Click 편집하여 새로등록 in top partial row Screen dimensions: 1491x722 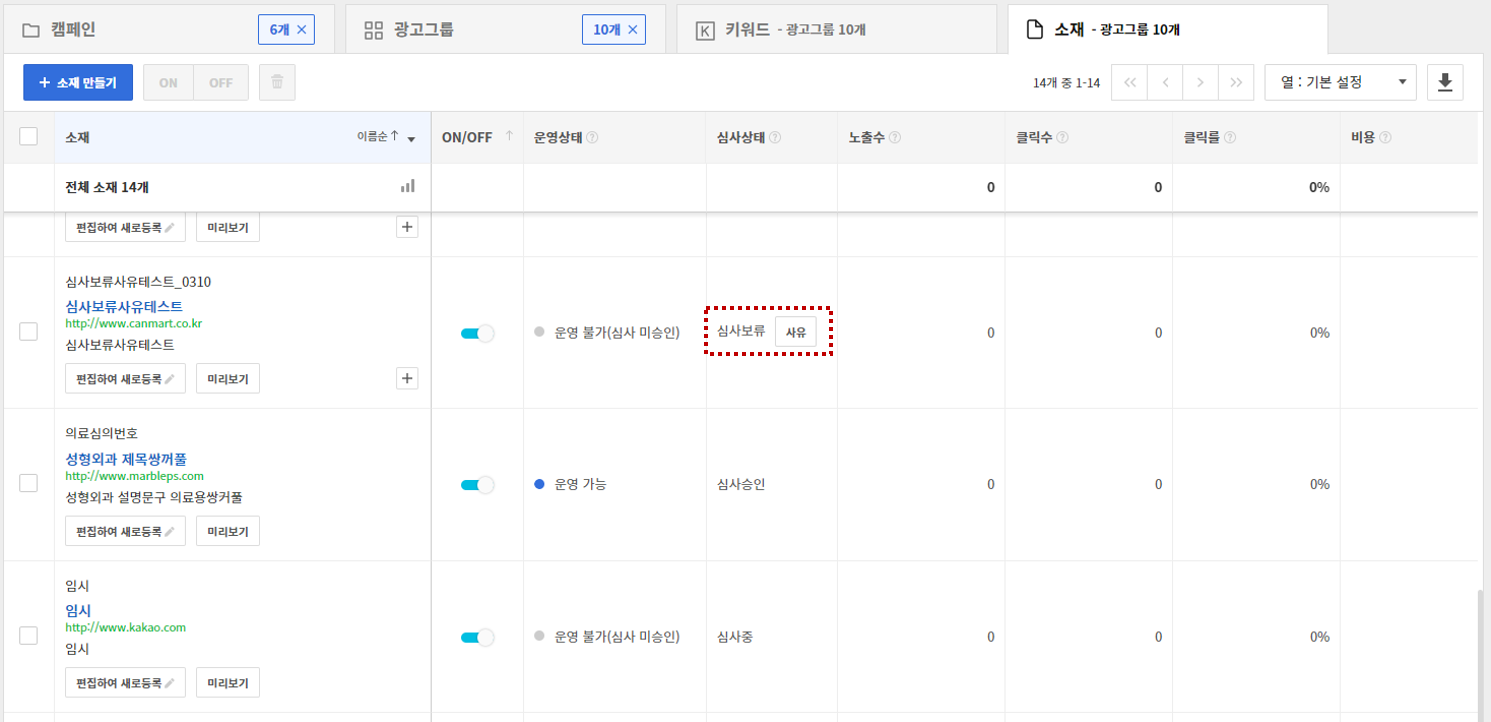(125, 227)
